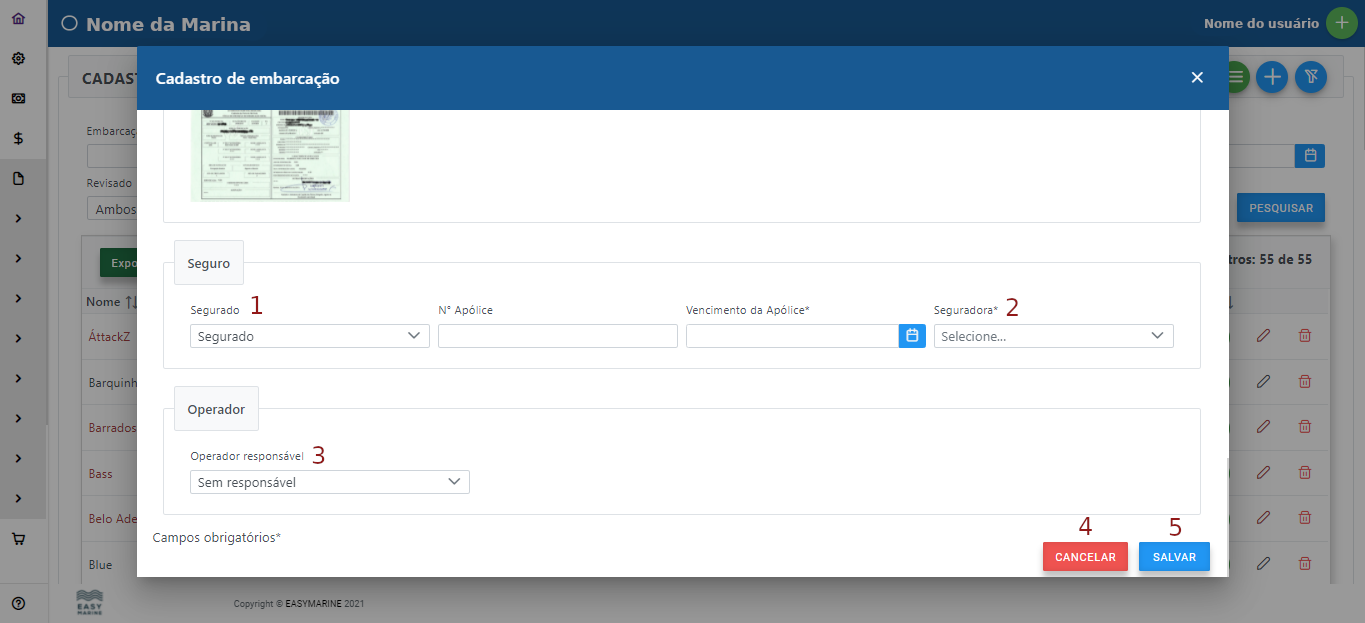Screen dimensions: 1365x623
Task: Click the scanned document thumbnail
Action: pyautogui.click(x=270, y=156)
